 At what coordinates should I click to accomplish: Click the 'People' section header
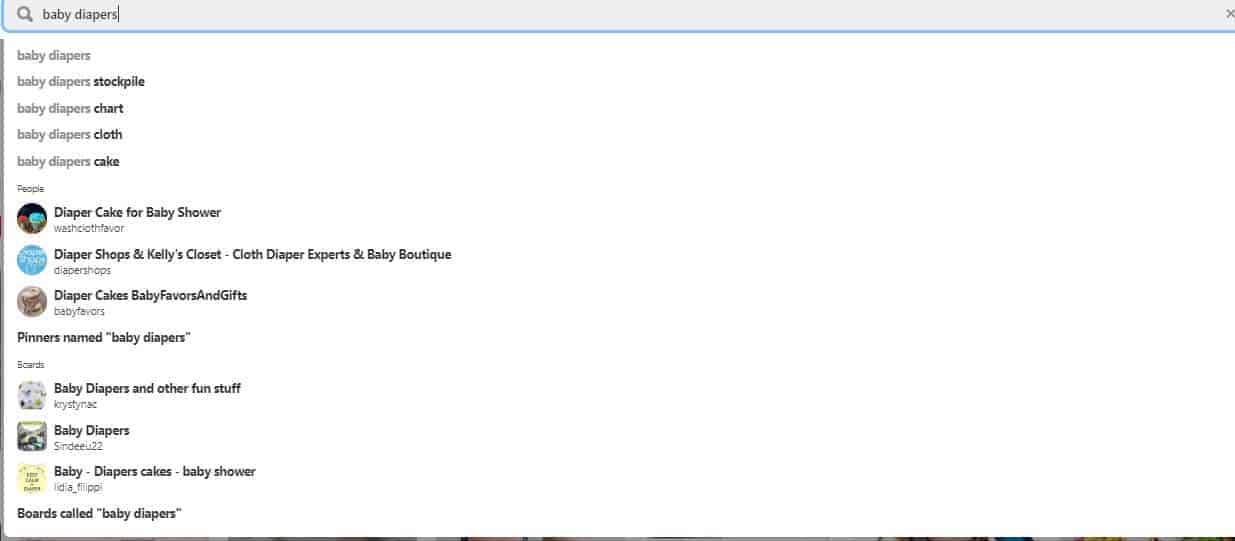click(x=30, y=188)
